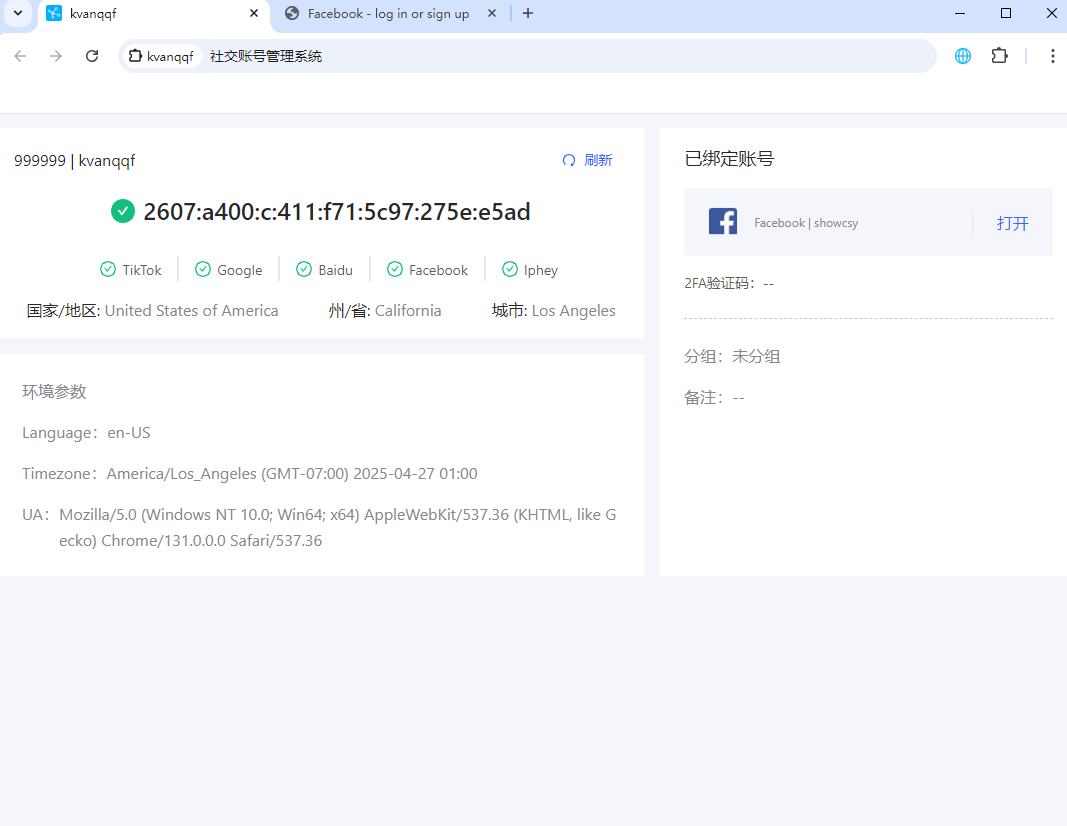
Task: Click the 分组: 未分组 text
Action: click(732, 357)
